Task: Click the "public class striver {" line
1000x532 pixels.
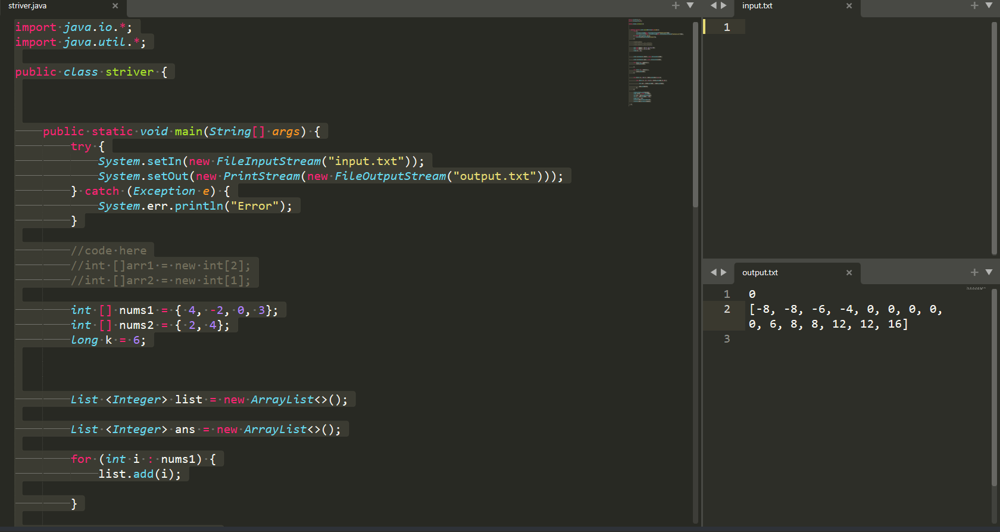Action: [91, 72]
